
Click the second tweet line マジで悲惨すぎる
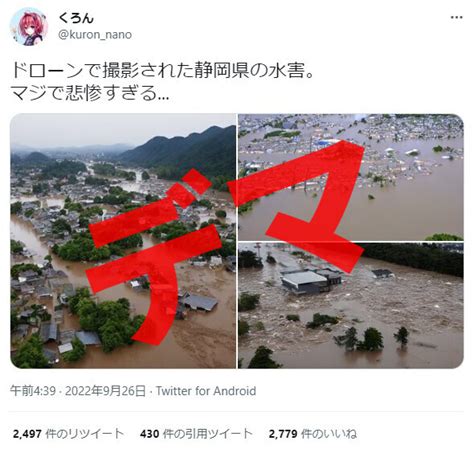(x=90, y=93)
